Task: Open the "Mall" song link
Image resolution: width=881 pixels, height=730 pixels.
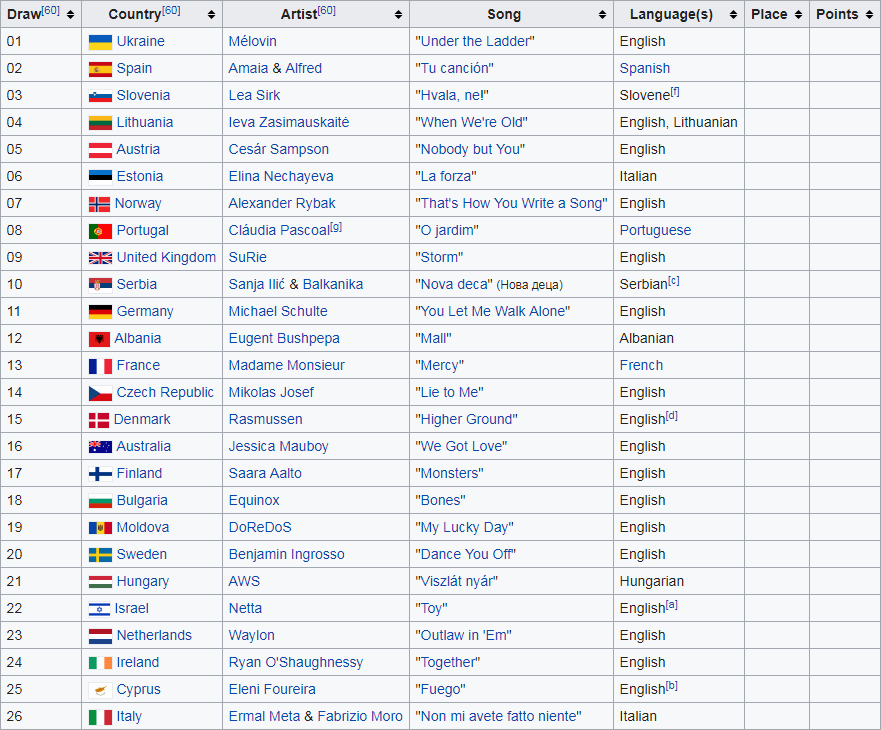Action: click(x=434, y=338)
